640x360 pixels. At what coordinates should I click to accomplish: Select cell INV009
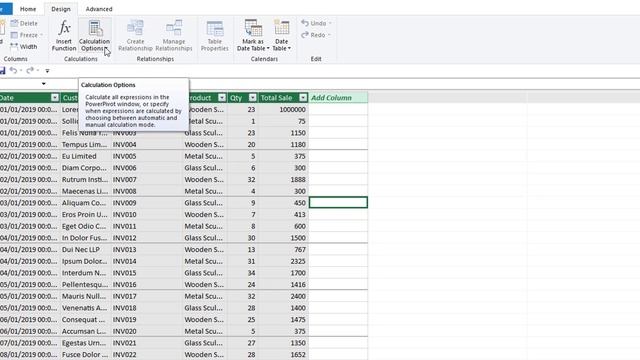coord(147,203)
